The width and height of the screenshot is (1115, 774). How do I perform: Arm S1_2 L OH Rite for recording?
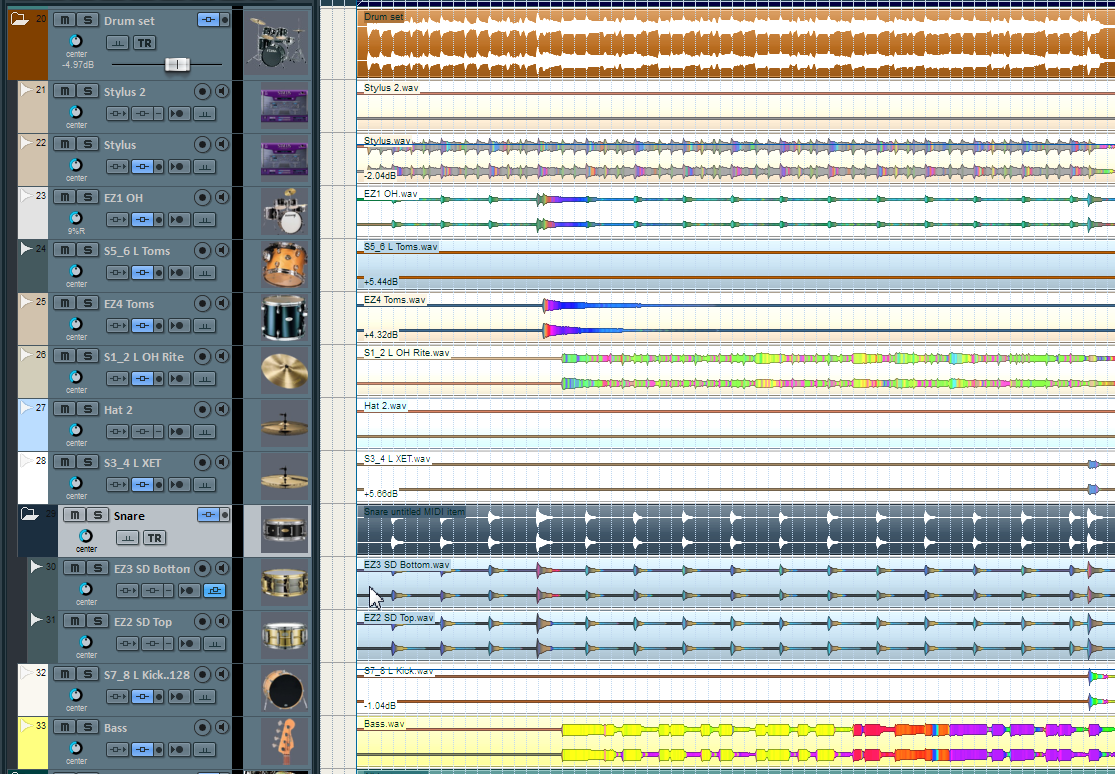203,356
